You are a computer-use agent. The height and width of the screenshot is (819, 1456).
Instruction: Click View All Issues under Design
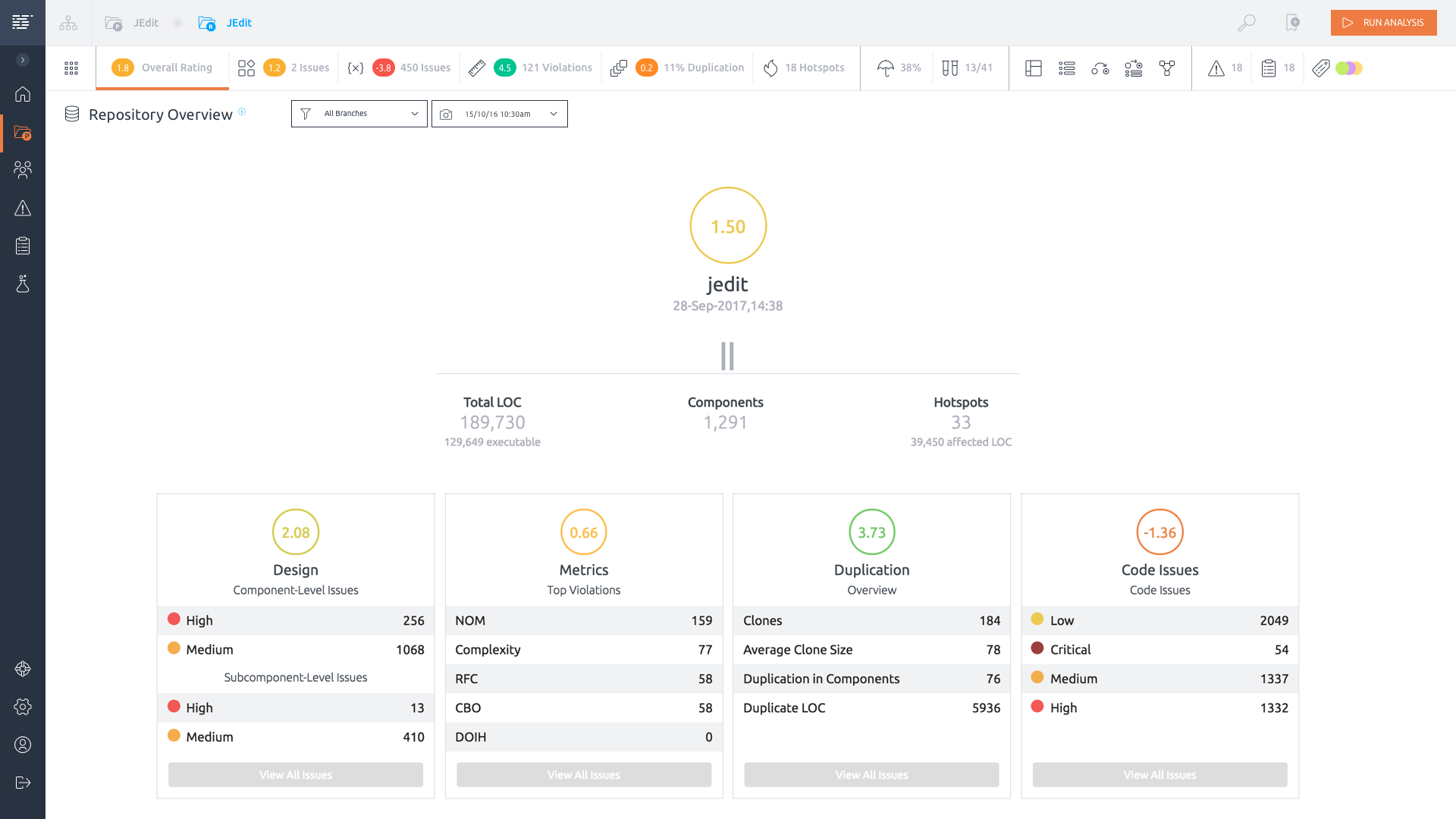point(296,774)
